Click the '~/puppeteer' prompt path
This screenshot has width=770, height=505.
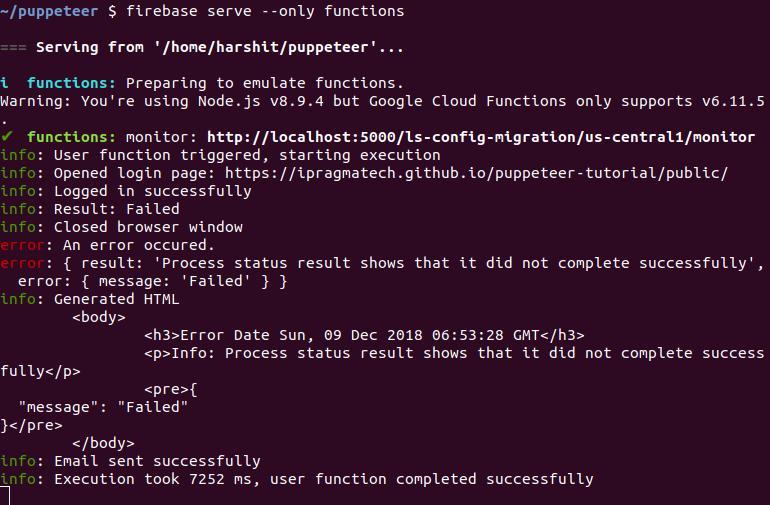49,11
